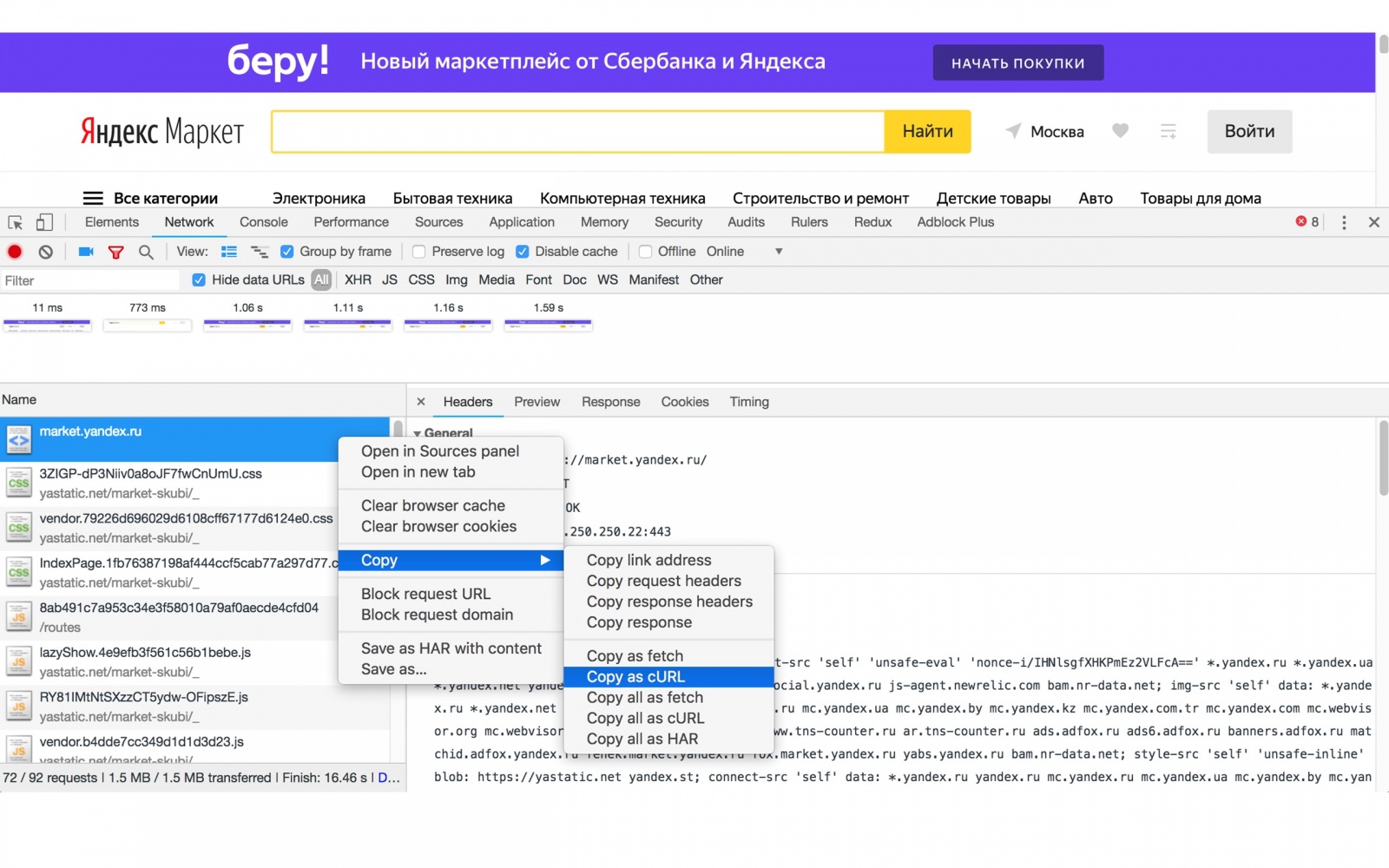
Task: Select the All filter type
Action: click(322, 279)
